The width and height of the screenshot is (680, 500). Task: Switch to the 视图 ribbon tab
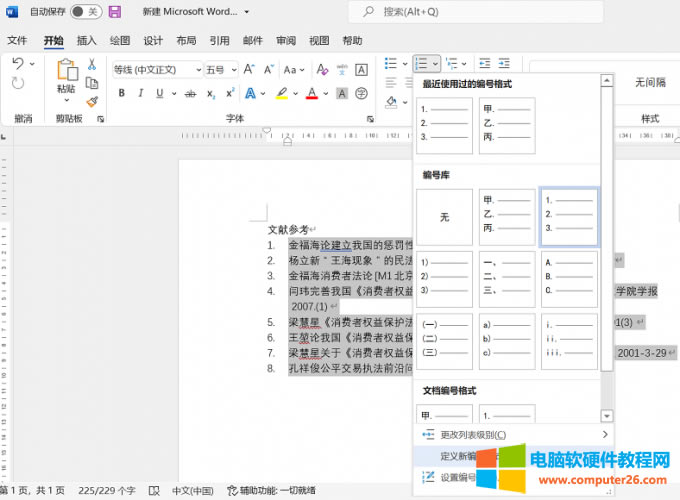click(319, 41)
